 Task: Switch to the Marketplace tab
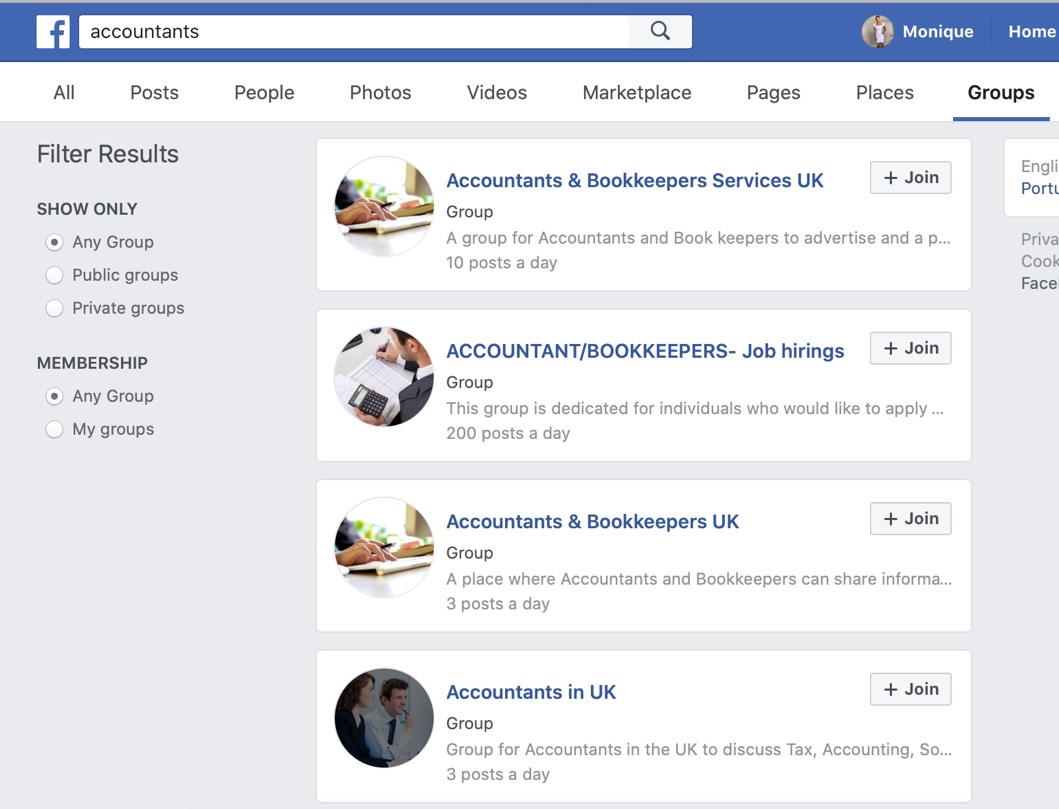pyautogui.click(x=637, y=93)
